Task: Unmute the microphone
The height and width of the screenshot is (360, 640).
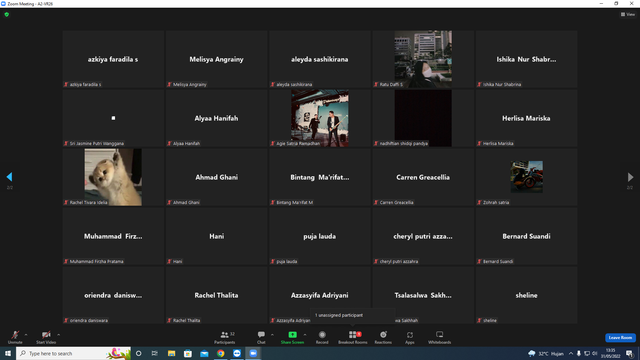Action: pyautogui.click(x=15, y=337)
